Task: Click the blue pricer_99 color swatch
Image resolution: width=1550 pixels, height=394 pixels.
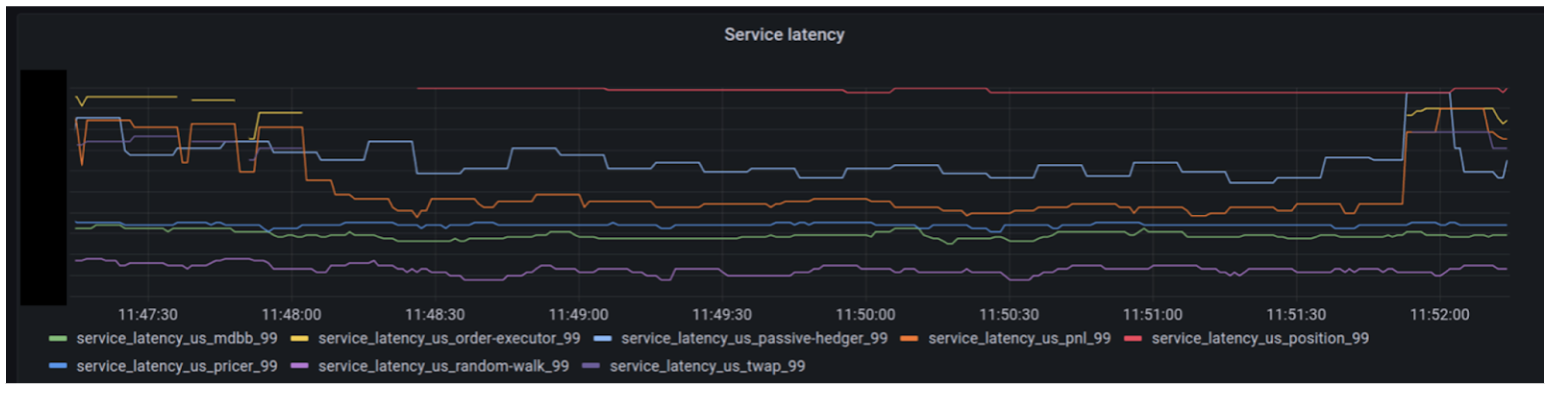Action: [58, 366]
